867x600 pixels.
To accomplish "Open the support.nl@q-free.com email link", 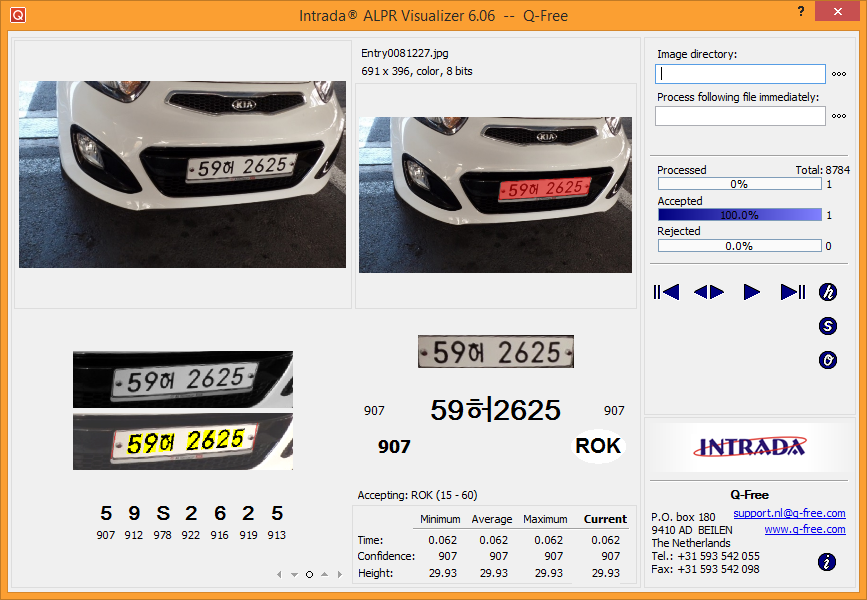I will click(789, 513).
